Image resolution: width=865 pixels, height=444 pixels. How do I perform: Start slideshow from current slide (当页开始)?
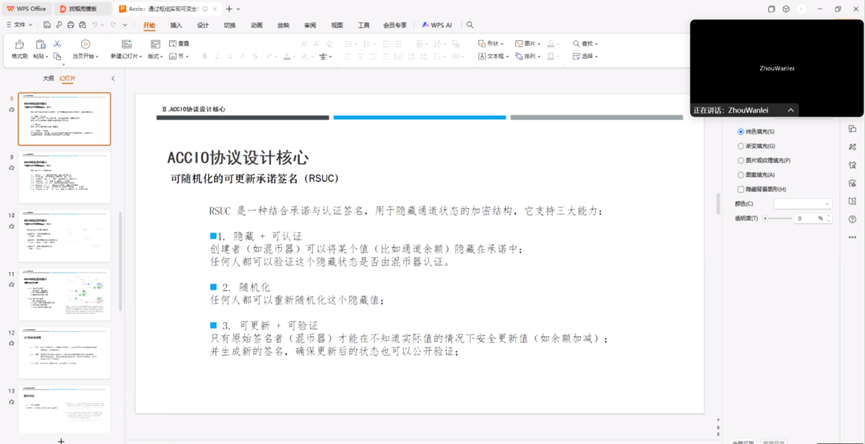pos(85,46)
